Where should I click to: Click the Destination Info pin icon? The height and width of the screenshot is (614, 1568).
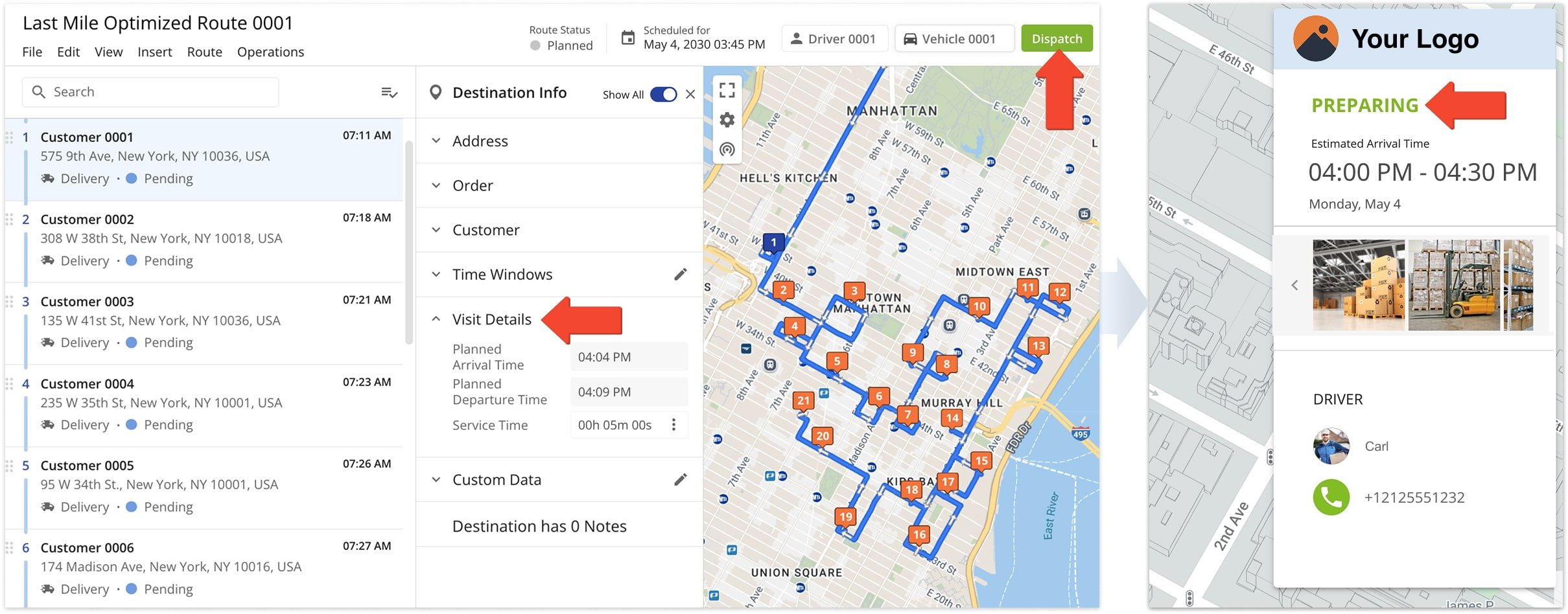click(x=436, y=93)
